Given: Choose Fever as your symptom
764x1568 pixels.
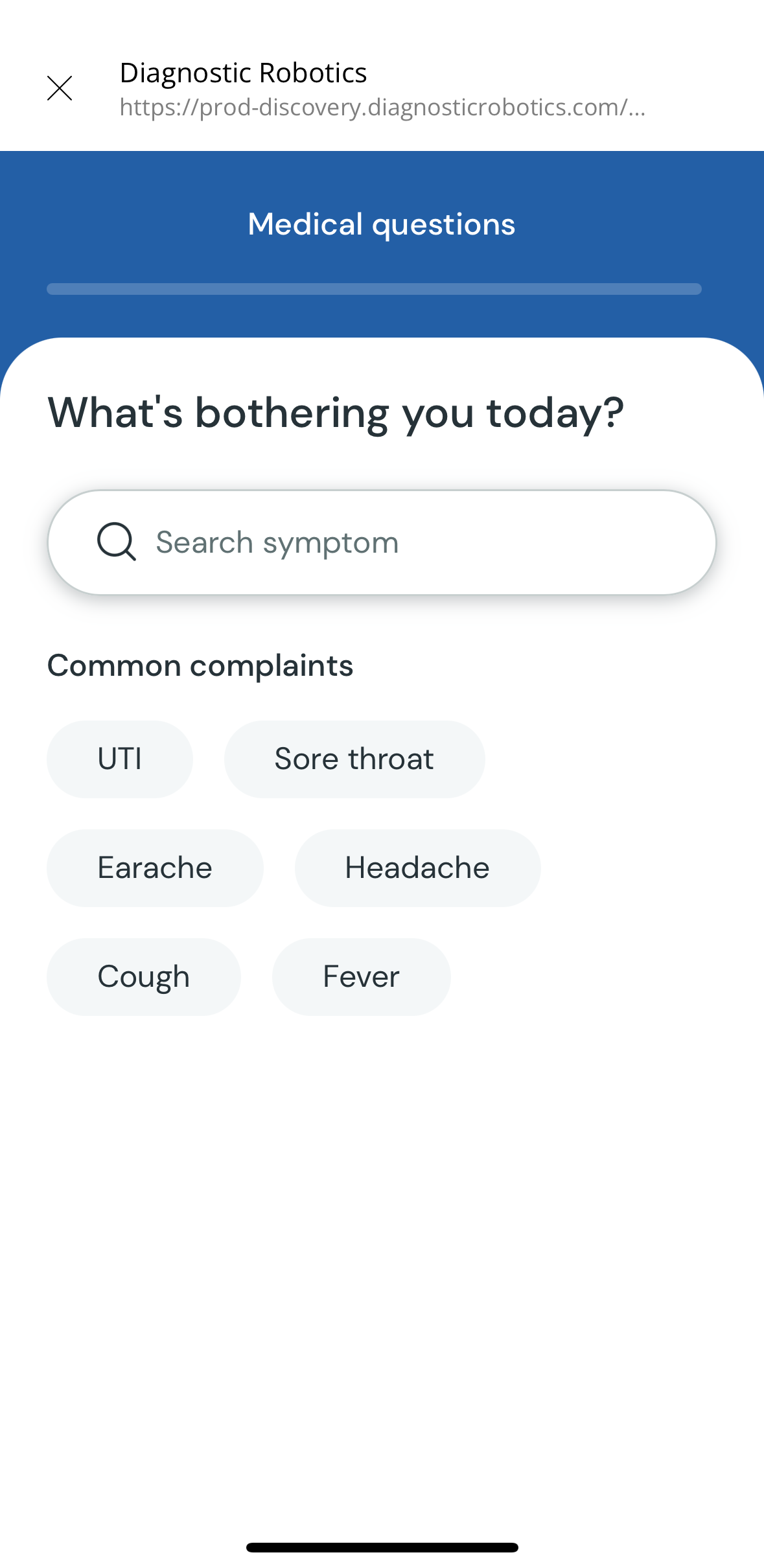Looking at the screenshot, I should [361, 976].
